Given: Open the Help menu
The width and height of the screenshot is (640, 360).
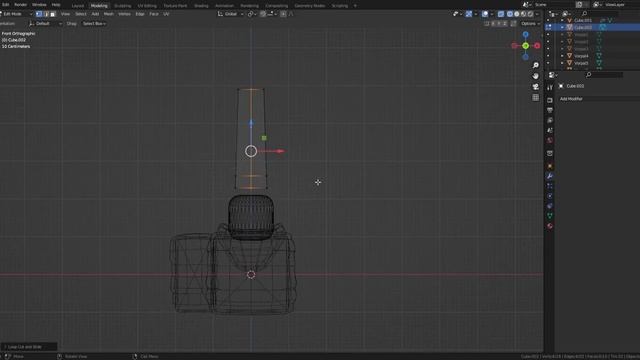Looking at the screenshot, I should (x=56, y=4).
